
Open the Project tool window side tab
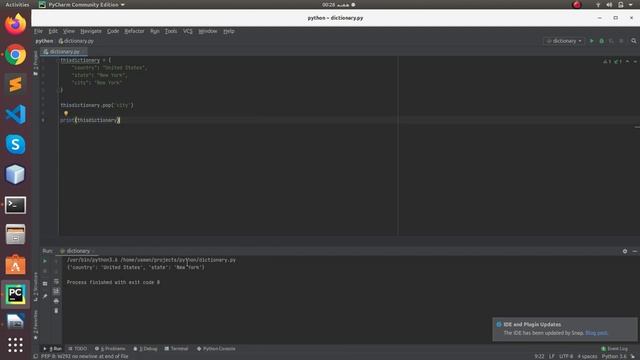36,64
